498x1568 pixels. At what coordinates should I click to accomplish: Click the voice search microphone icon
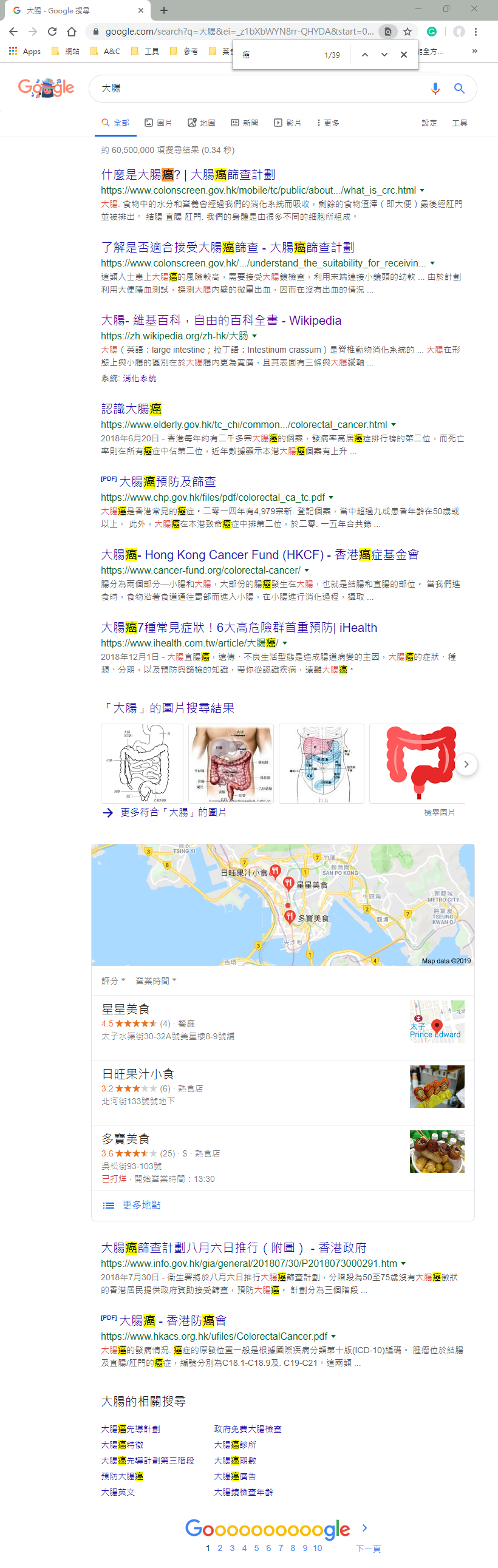[435, 89]
